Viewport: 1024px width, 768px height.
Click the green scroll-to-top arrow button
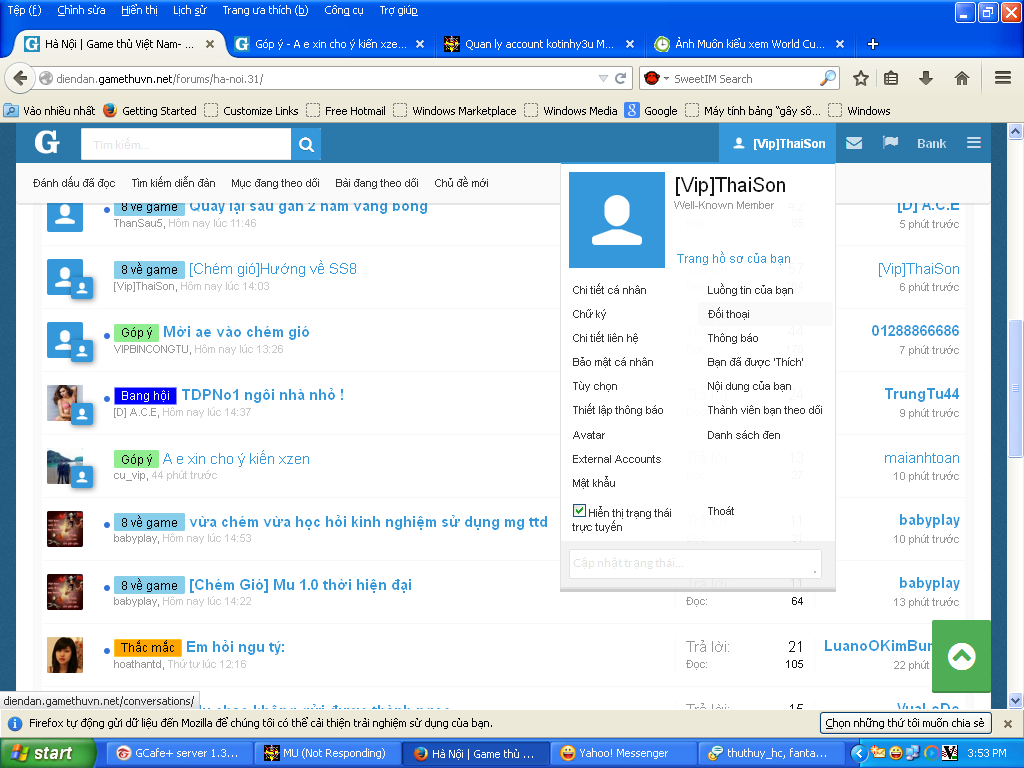[x=961, y=656]
